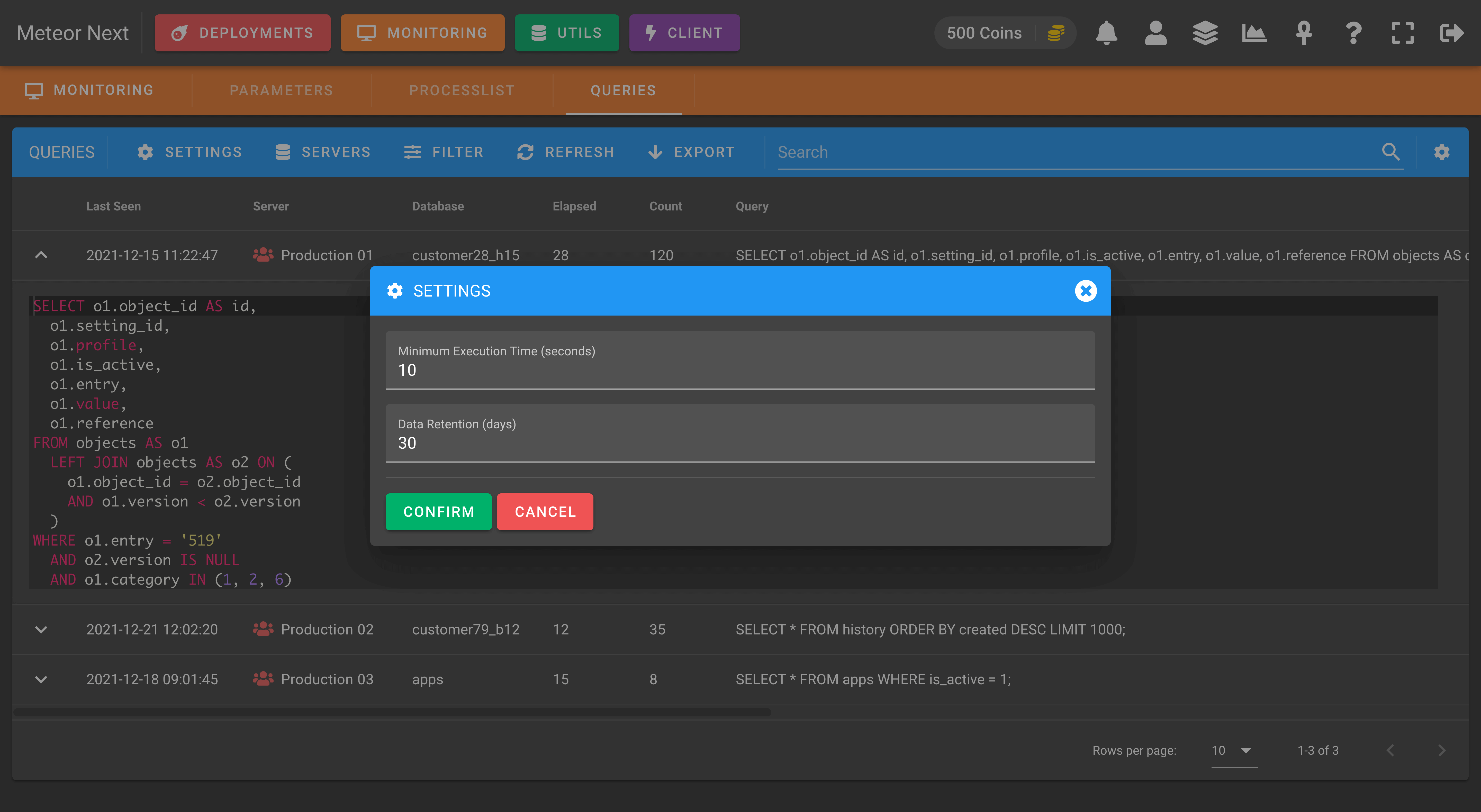Image resolution: width=1481 pixels, height=812 pixels.
Task: Open the notifications bell
Action: pyautogui.click(x=1106, y=33)
